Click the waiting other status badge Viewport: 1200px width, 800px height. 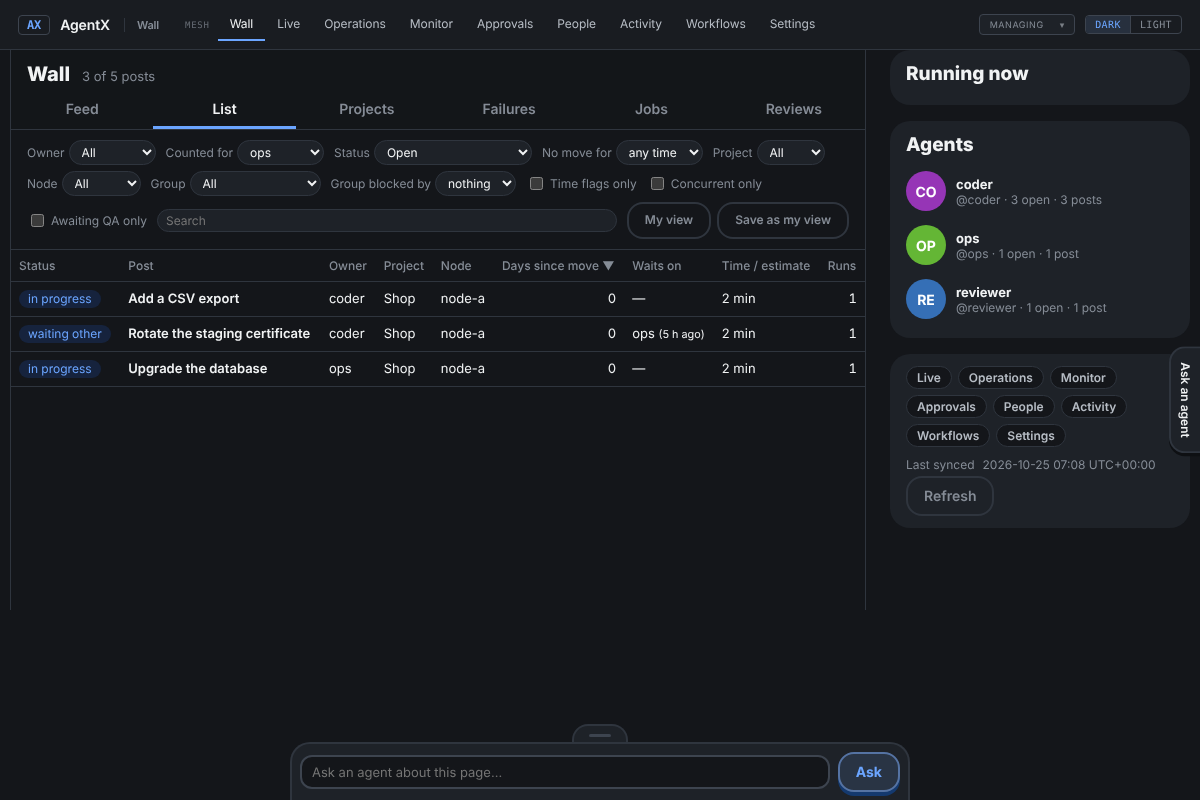click(65, 334)
